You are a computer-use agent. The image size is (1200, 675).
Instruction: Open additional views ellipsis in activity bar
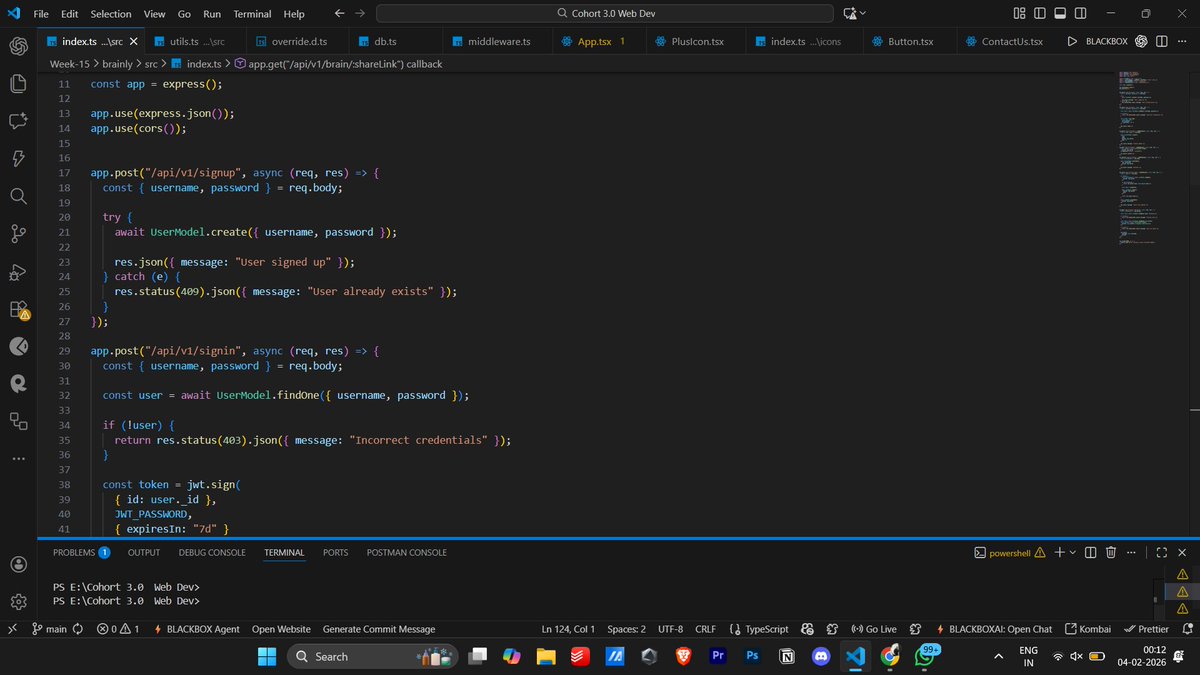click(18, 458)
